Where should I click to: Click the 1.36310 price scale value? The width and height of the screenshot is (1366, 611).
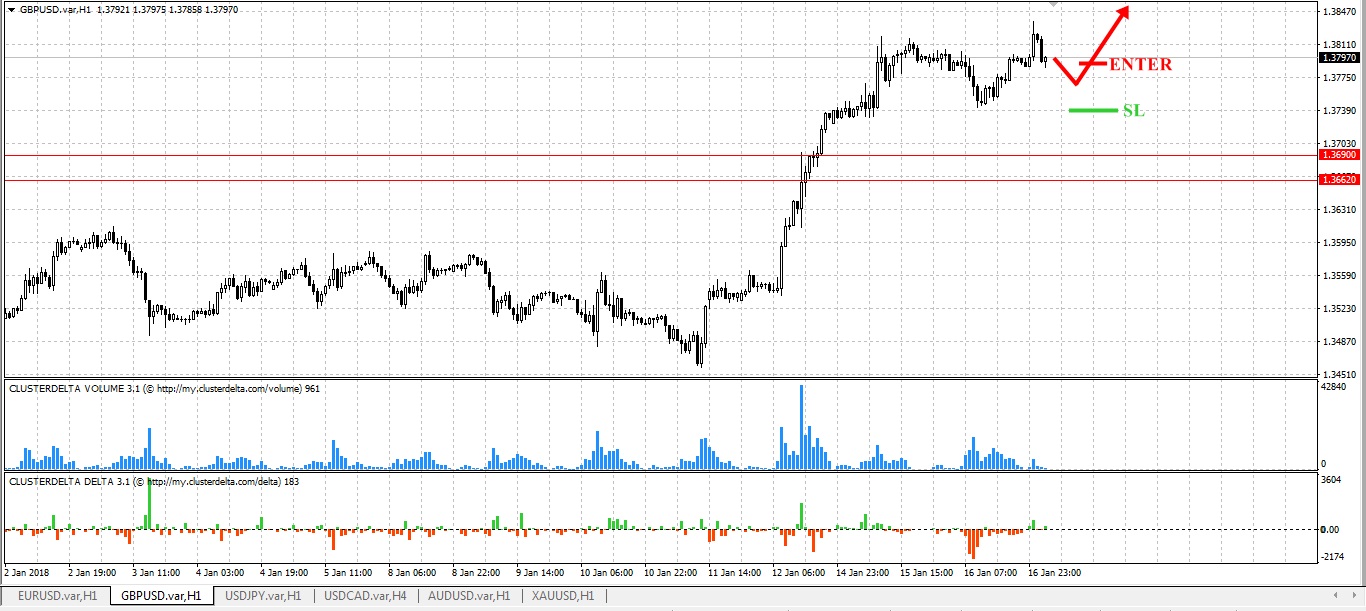tap(1339, 210)
